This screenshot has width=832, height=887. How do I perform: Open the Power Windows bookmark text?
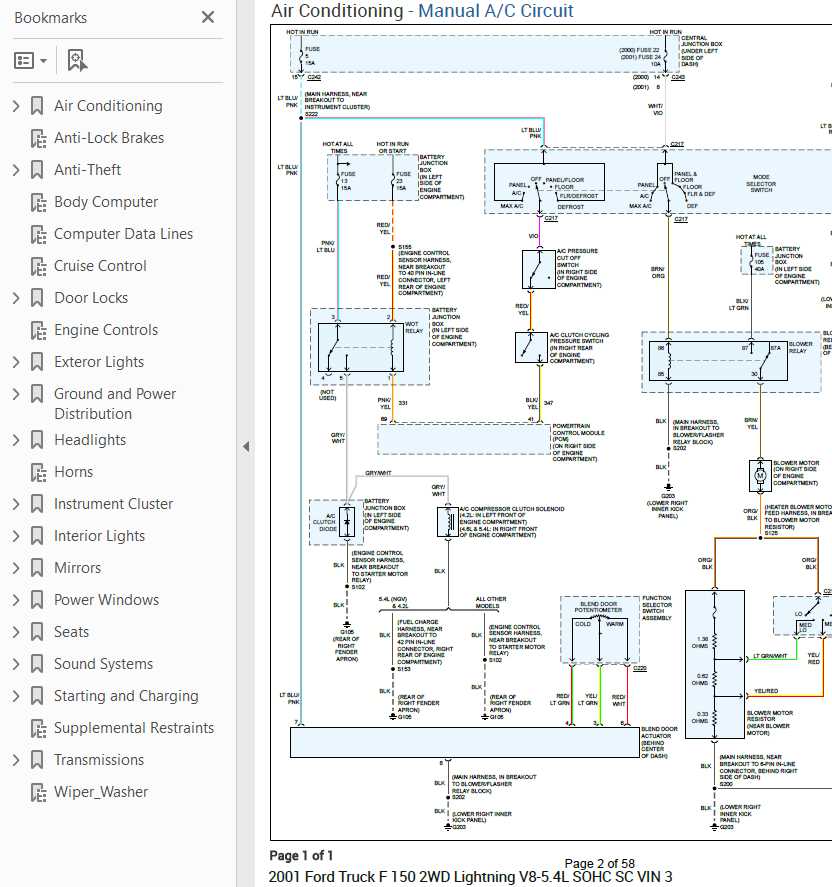click(106, 600)
